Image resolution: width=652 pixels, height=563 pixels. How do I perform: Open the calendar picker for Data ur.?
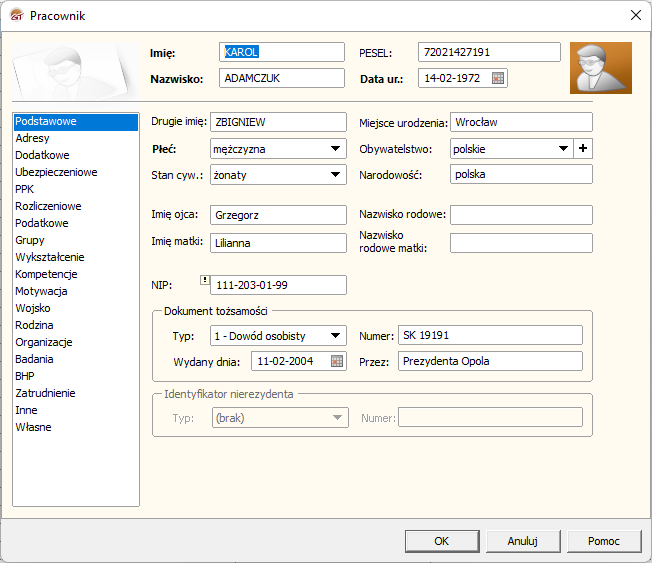coord(498,78)
